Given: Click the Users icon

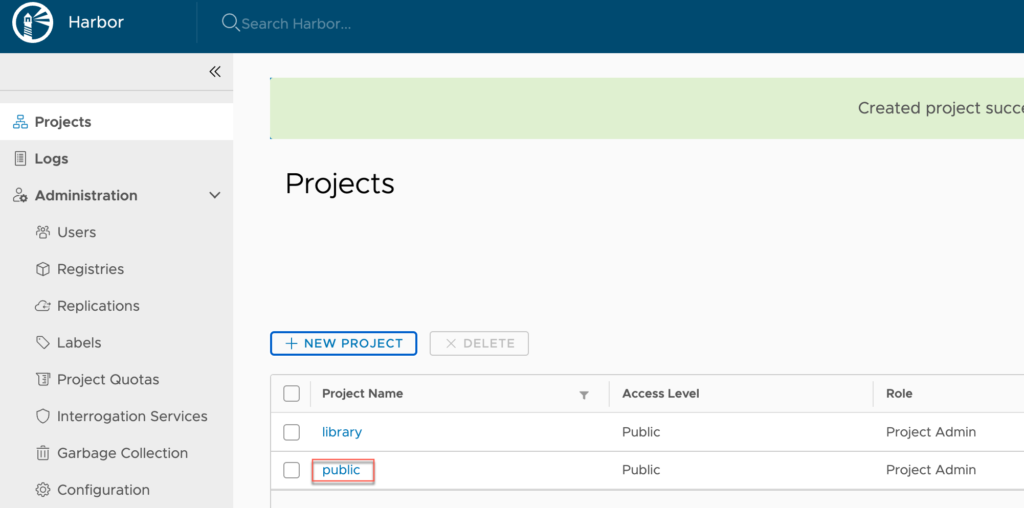Looking at the screenshot, I should point(43,232).
